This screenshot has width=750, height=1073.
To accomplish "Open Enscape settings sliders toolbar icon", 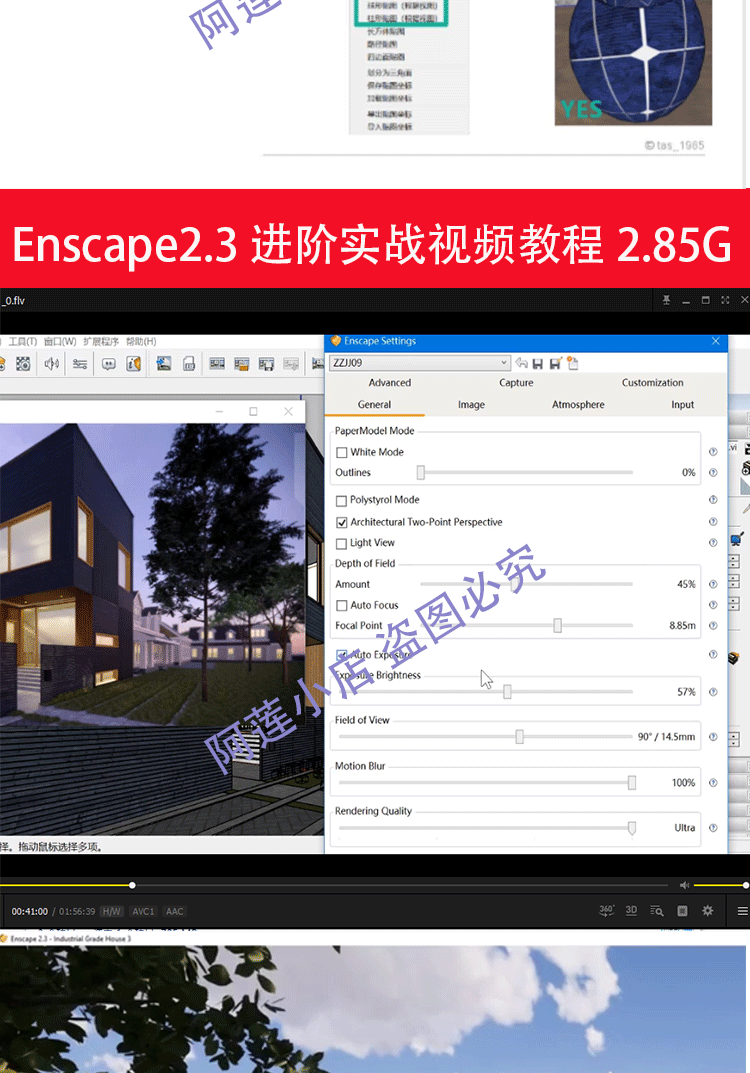I will pos(80,363).
